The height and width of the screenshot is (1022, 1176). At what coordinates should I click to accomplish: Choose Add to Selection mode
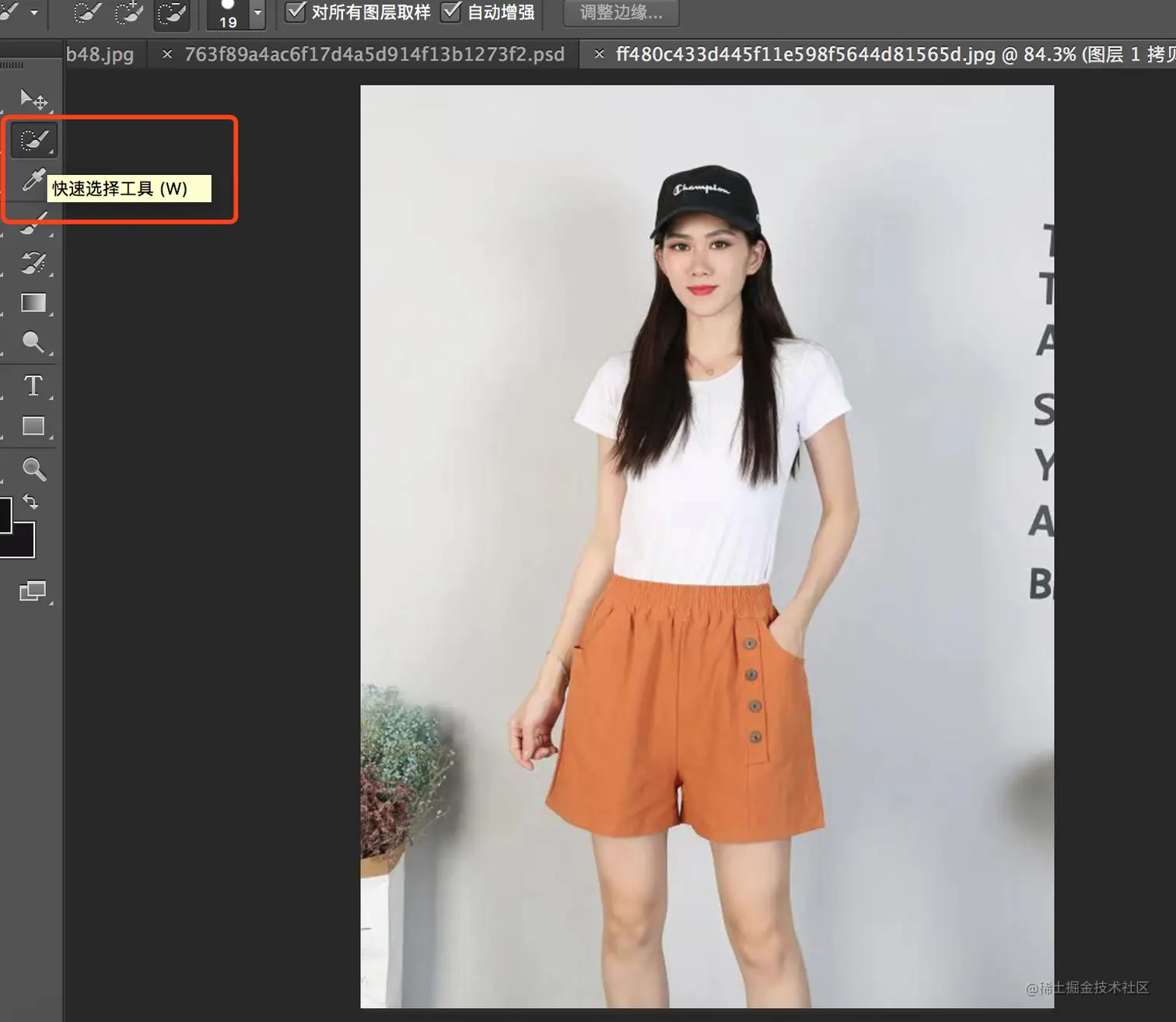point(129,13)
